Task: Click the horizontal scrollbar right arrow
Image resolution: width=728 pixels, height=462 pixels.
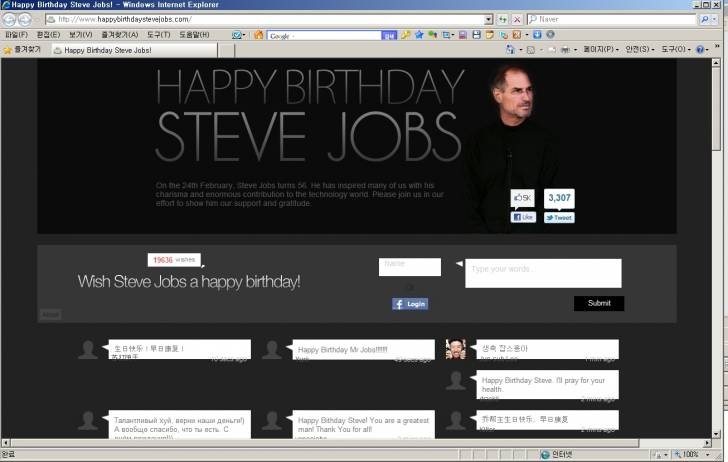Action: click(707, 443)
